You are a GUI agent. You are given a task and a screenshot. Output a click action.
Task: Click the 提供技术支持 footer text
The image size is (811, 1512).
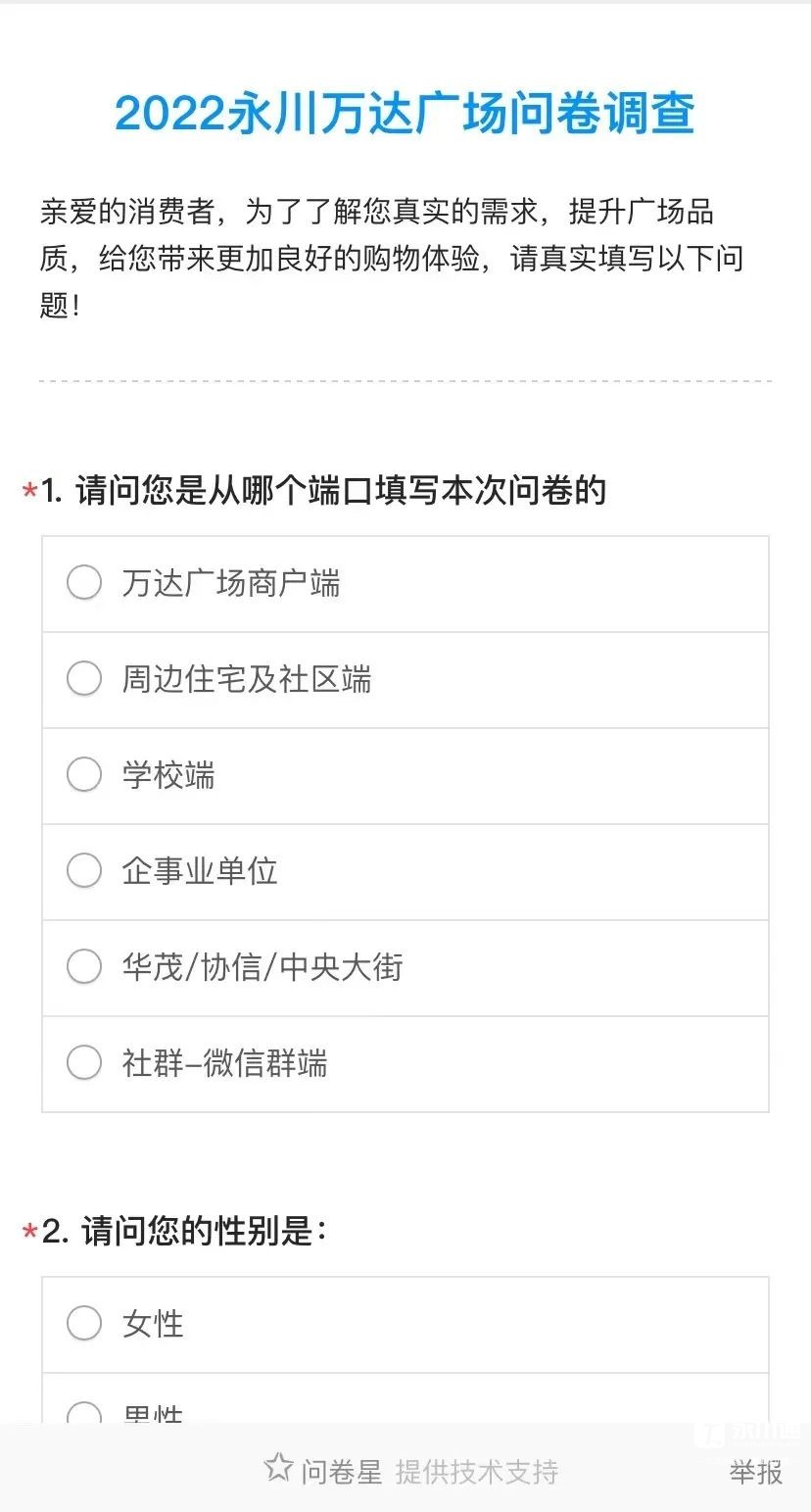(x=477, y=1471)
